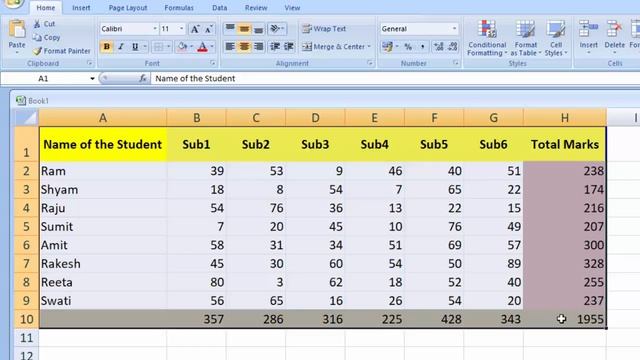Switch to the View tab
640x360 pixels.
[292, 8]
